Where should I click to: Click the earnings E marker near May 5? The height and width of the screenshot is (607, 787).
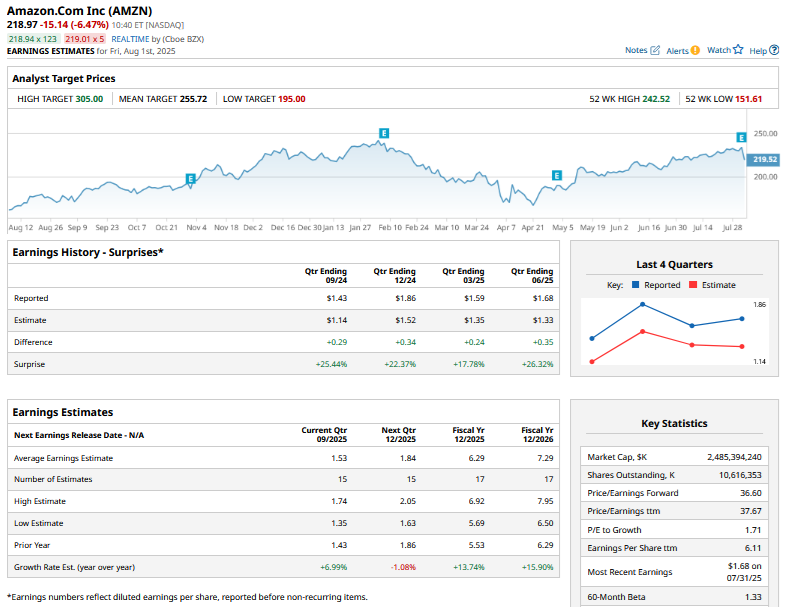557,175
